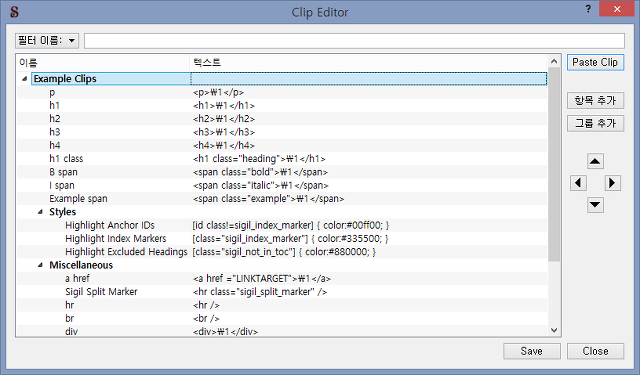
Task: Click the span class="bold" text cell
Action: click(x=260, y=172)
